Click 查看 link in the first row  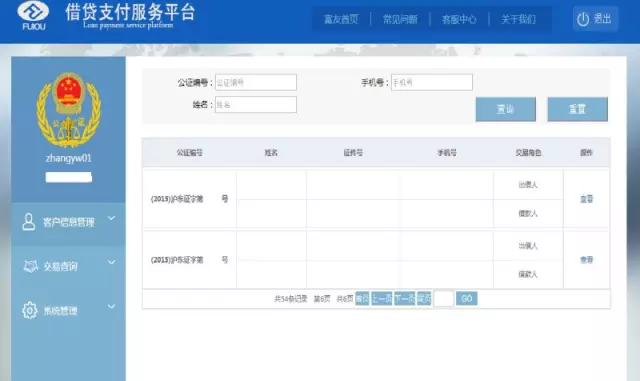tap(587, 199)
